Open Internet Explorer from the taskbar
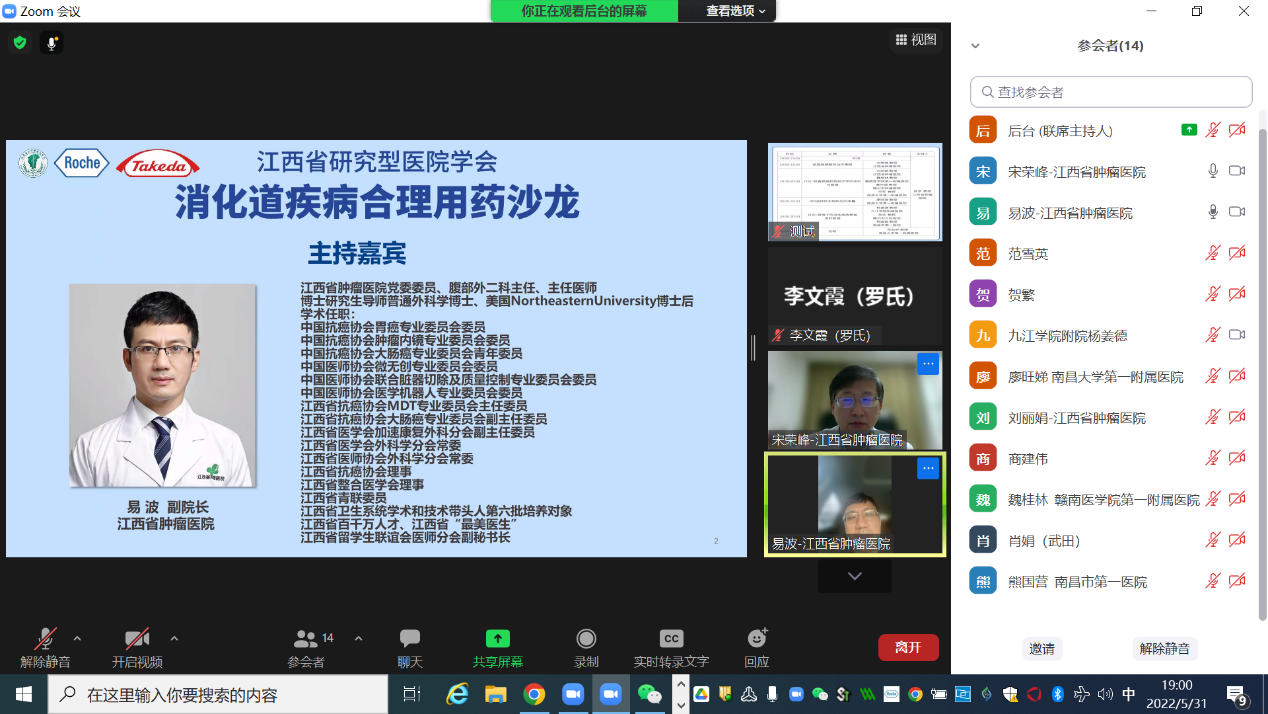The image size is (1268, 714). [x=457, y=694]
